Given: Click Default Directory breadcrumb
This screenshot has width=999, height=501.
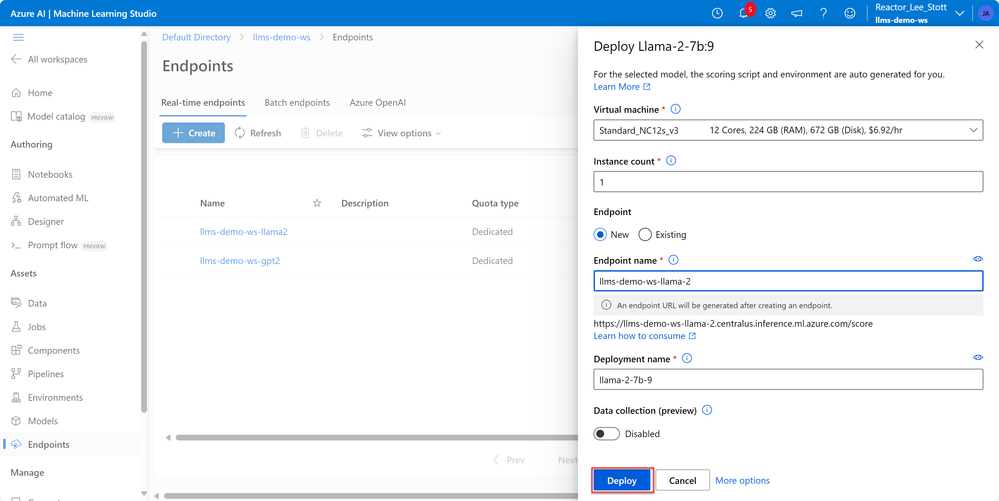Looking at the screenshot, I should coord(196,38).
